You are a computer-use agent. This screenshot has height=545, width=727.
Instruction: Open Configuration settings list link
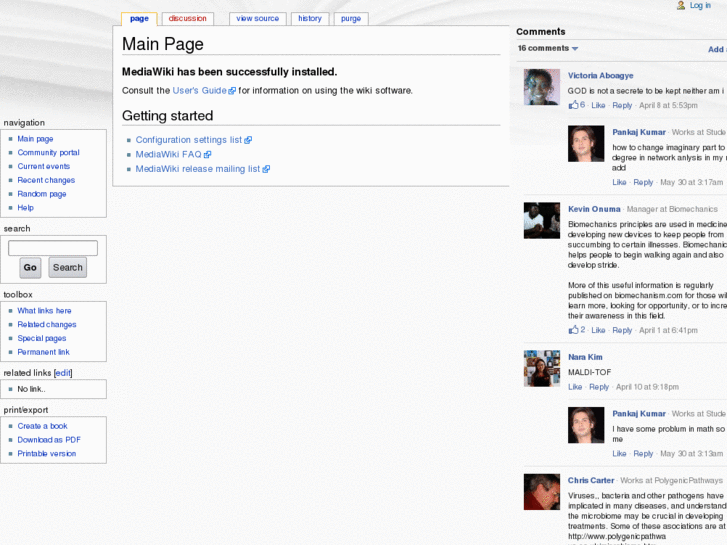click(x=189, y=140)
